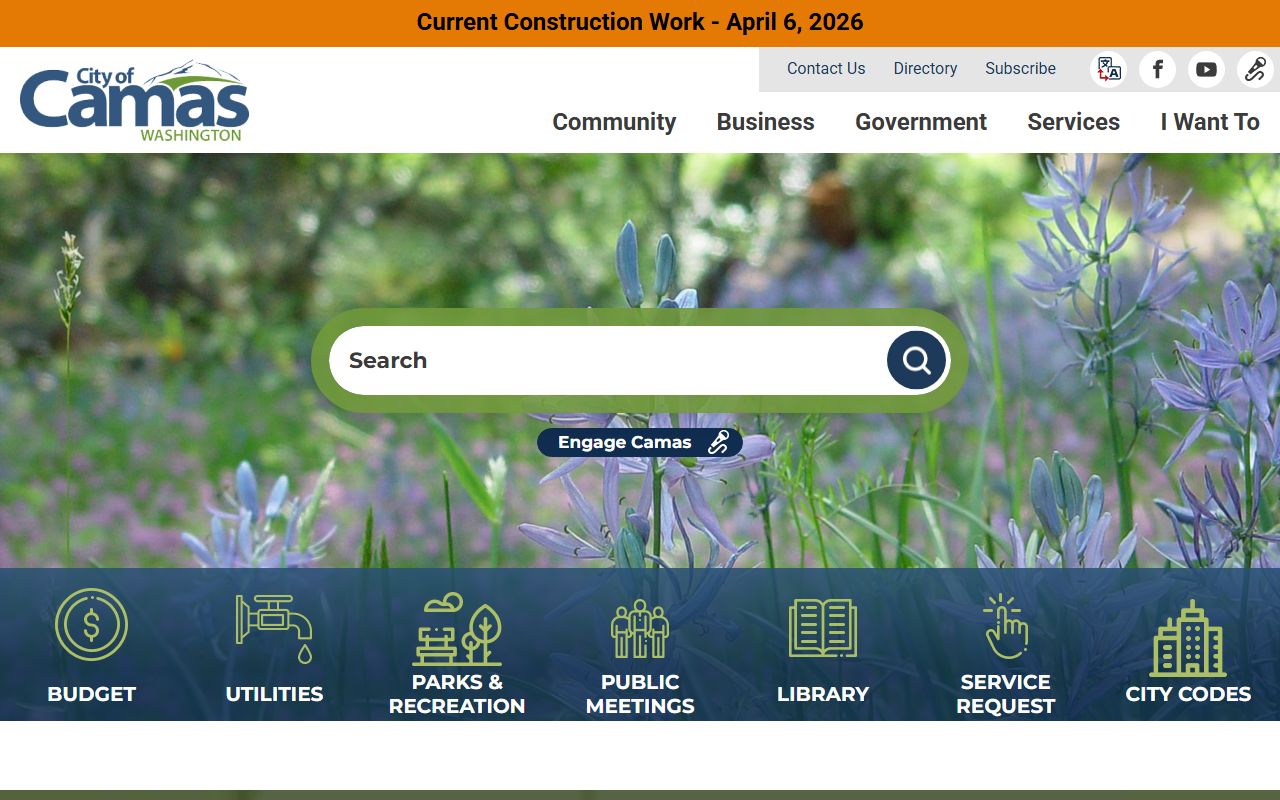Click the Utilities faucet icon

coord(274,628)
